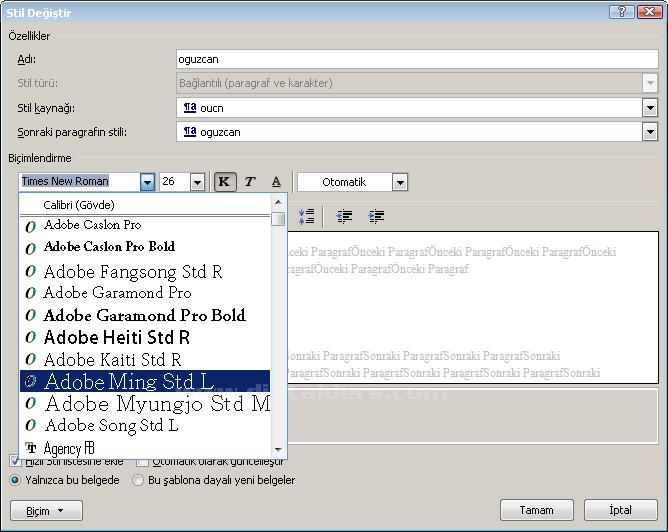Click the font list scrollbar thumb
This screenshot has height=532, width=668.
click(x=278, y=219)
